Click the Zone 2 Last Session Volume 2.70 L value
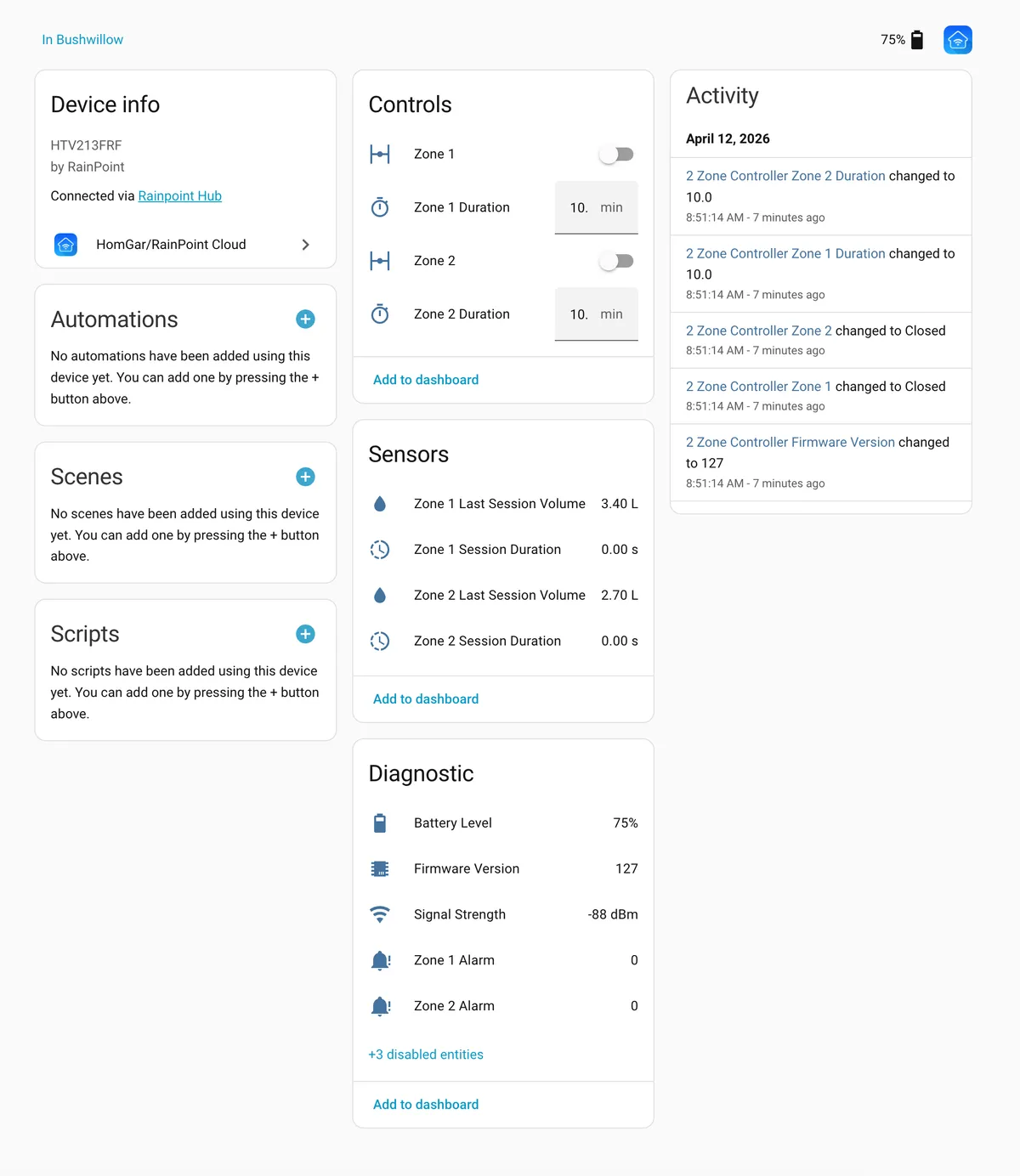This screenshot has width=1020, height=1176. pyautogui.click(x=620, y=596)
